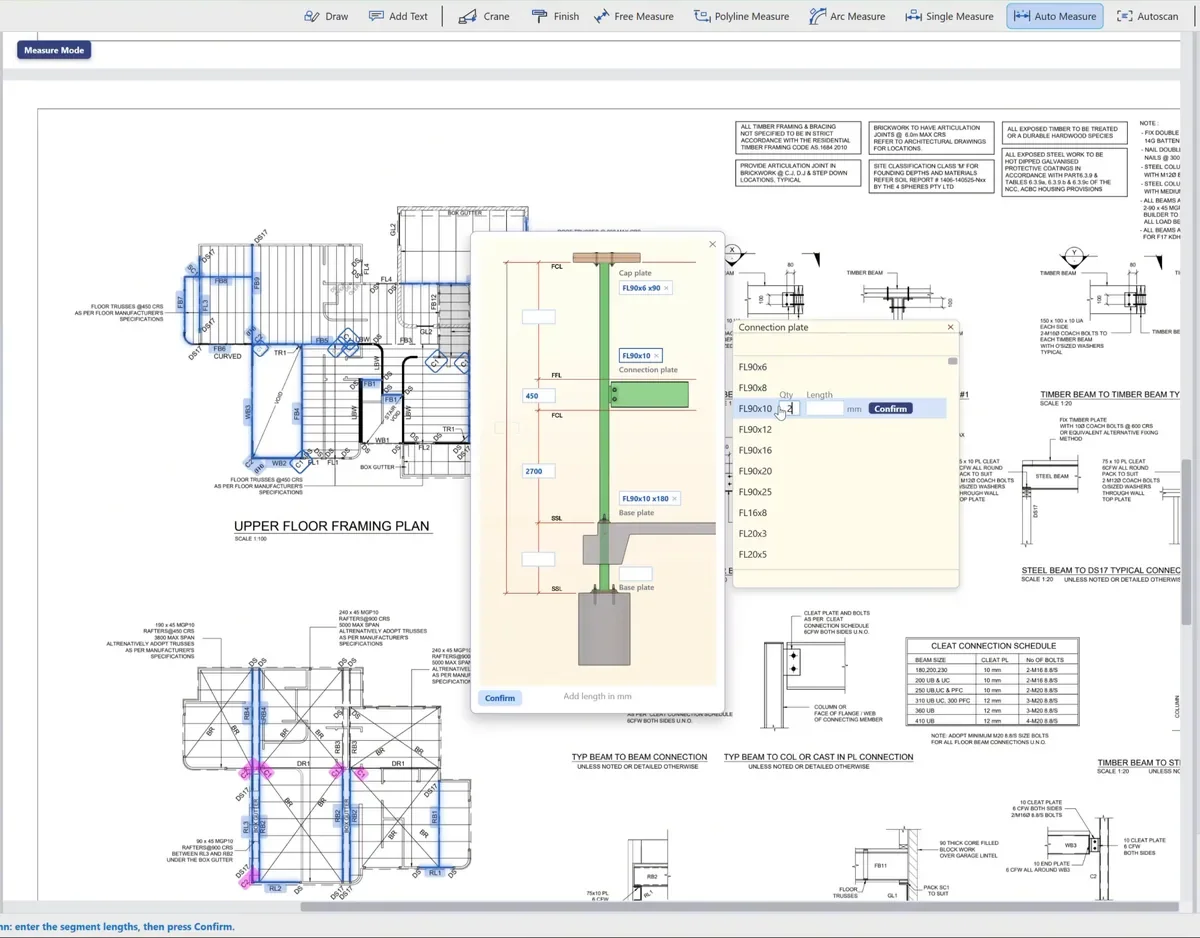Click the Connection plate list scrollbar thumb
1200x938 pixels.
pyautogui.click(x=952, y=361)
